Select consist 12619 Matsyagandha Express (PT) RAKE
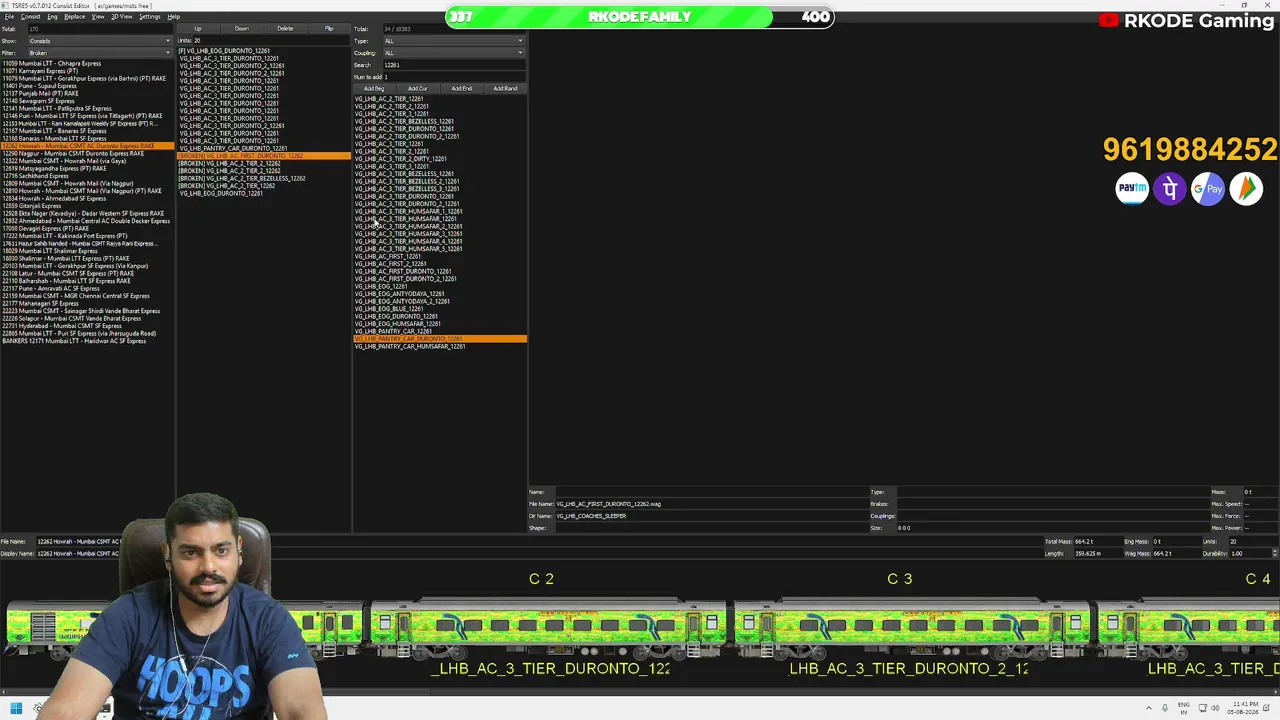The image size is (1280, 720). click(88, 169)
